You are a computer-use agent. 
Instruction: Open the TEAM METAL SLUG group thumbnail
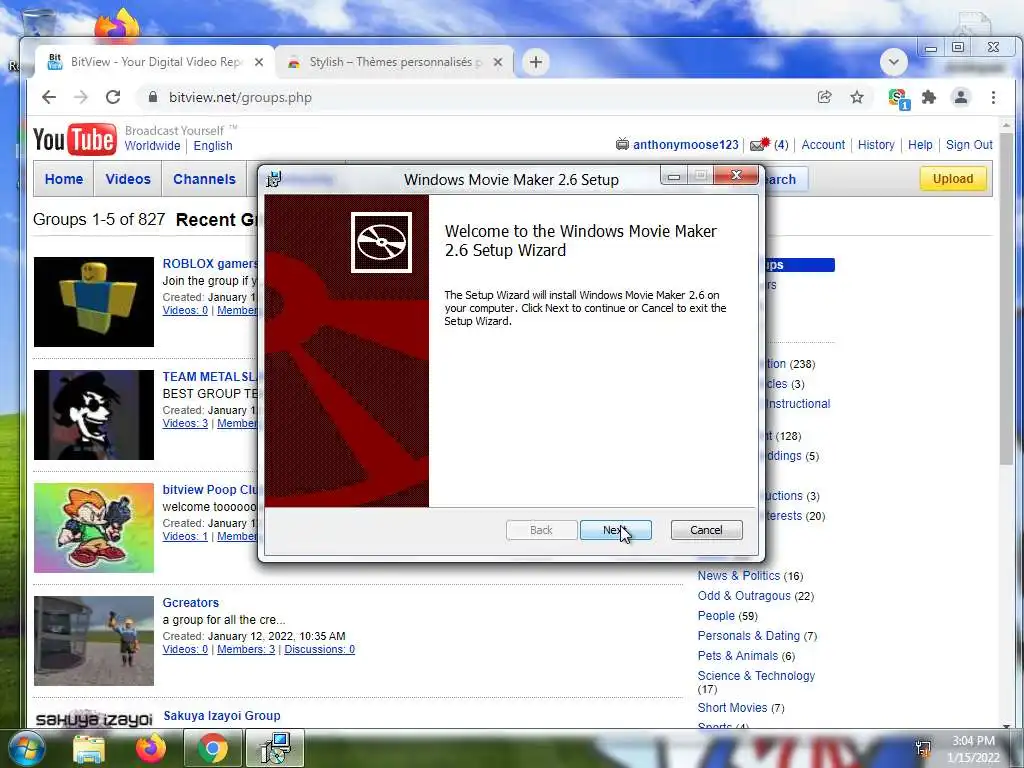point(94,415)
